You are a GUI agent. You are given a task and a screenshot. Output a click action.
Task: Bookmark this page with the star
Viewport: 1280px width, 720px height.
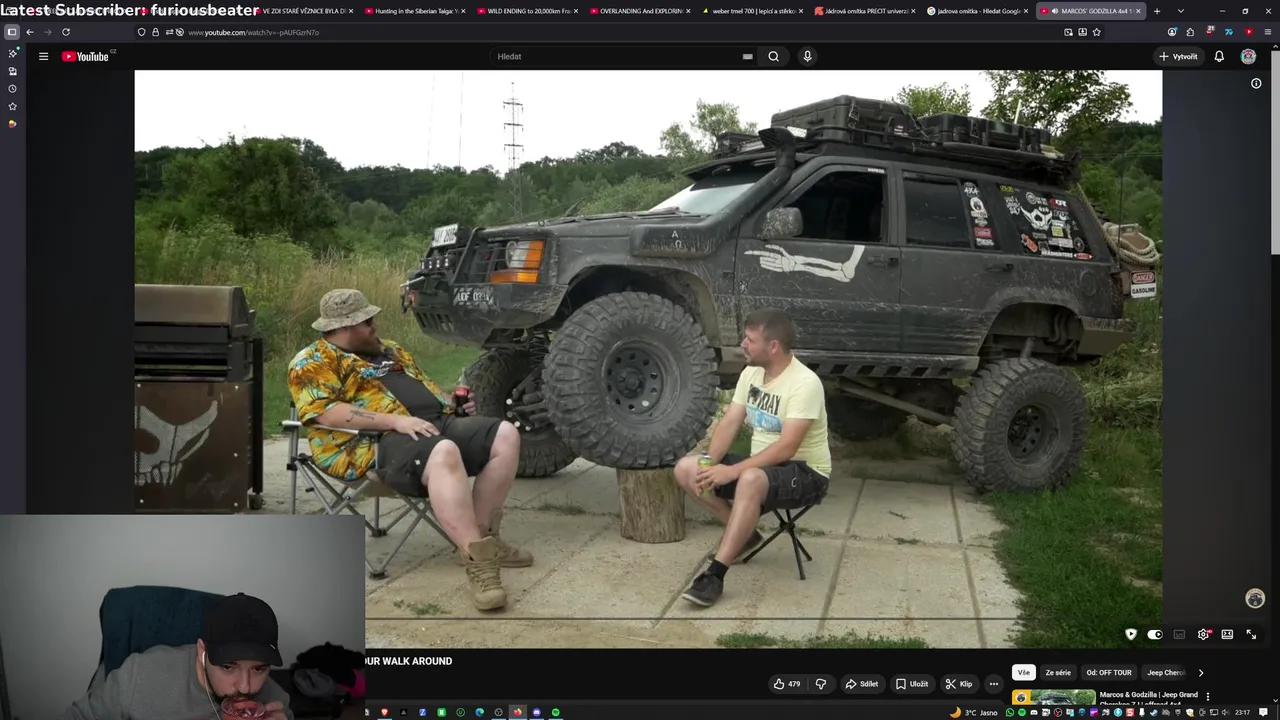(1096, 32)
